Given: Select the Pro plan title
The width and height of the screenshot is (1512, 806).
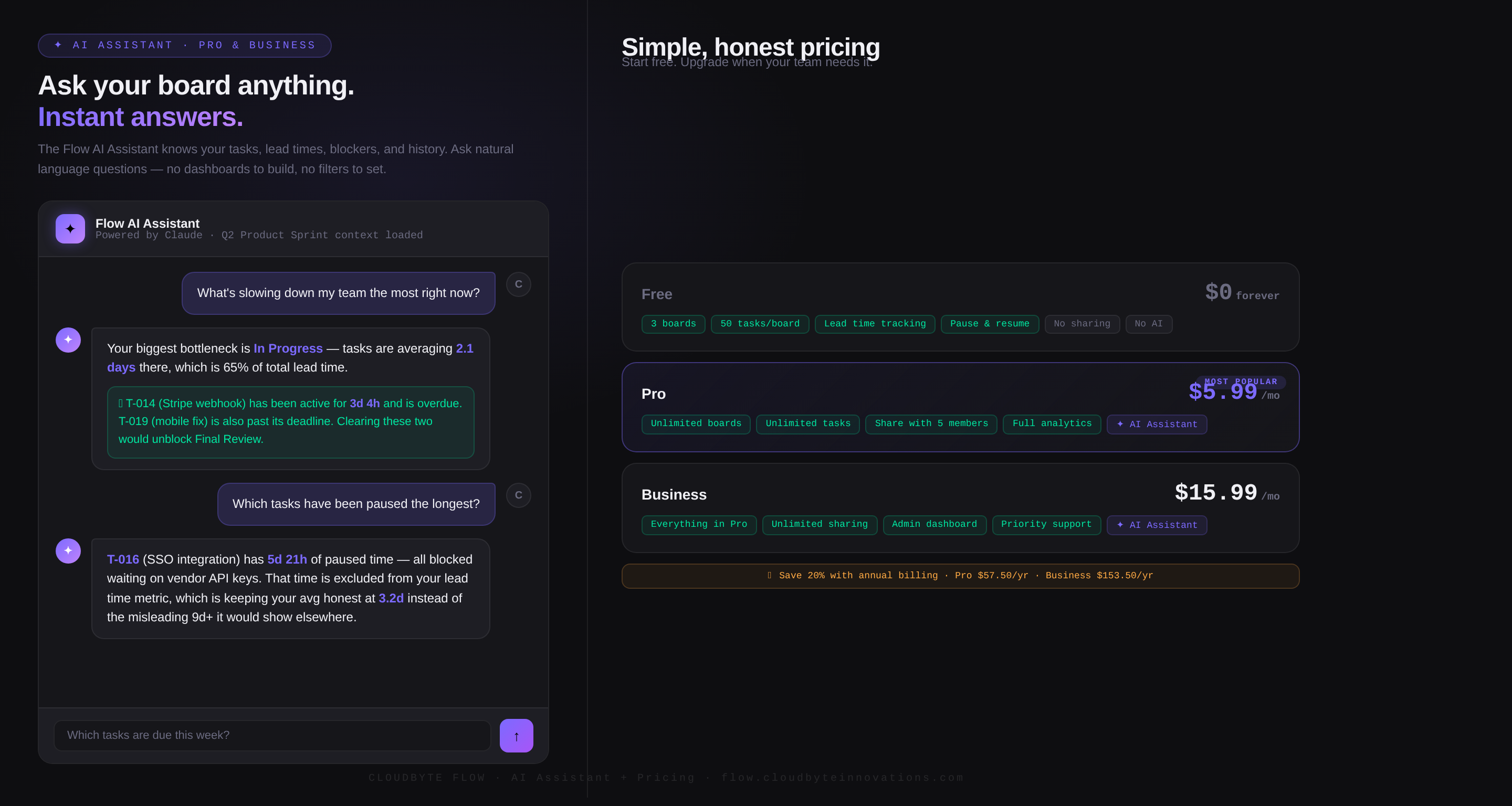Looking at the screenshot, I should tap(653, 394).
